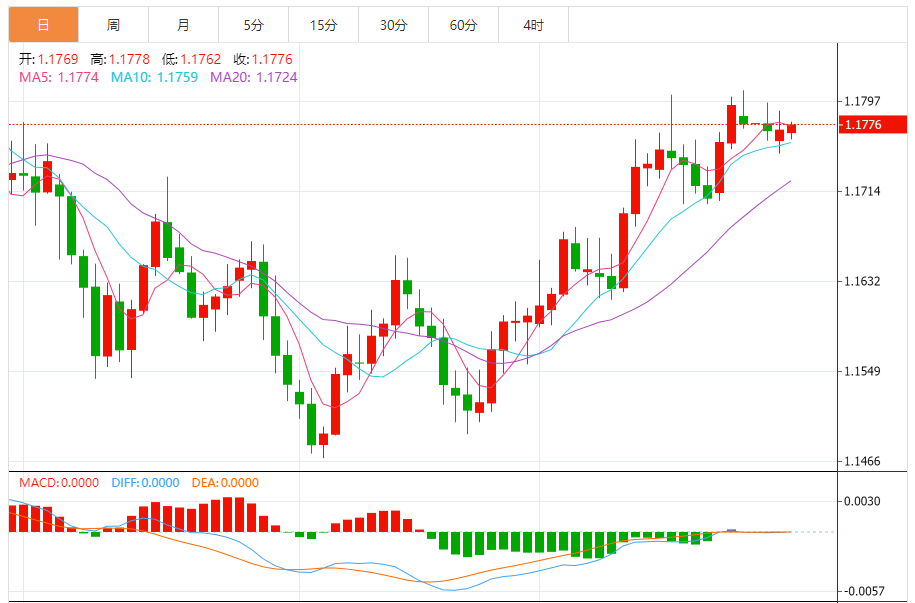The image size is (915, 603).
Task: Switch to the 周 (weekly) tab
Action: point(113,25)
